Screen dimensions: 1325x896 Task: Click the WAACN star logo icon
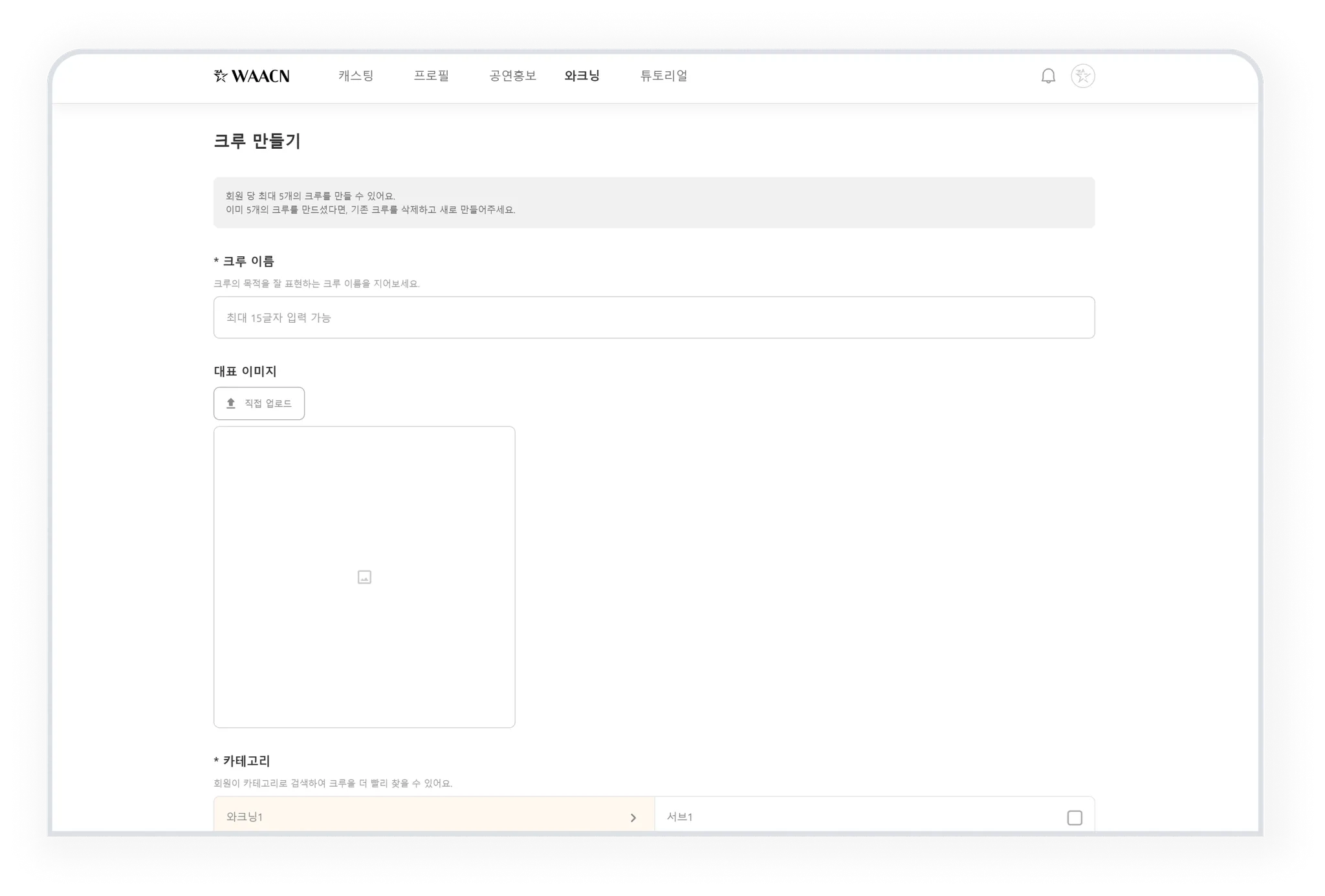point(221,76)
